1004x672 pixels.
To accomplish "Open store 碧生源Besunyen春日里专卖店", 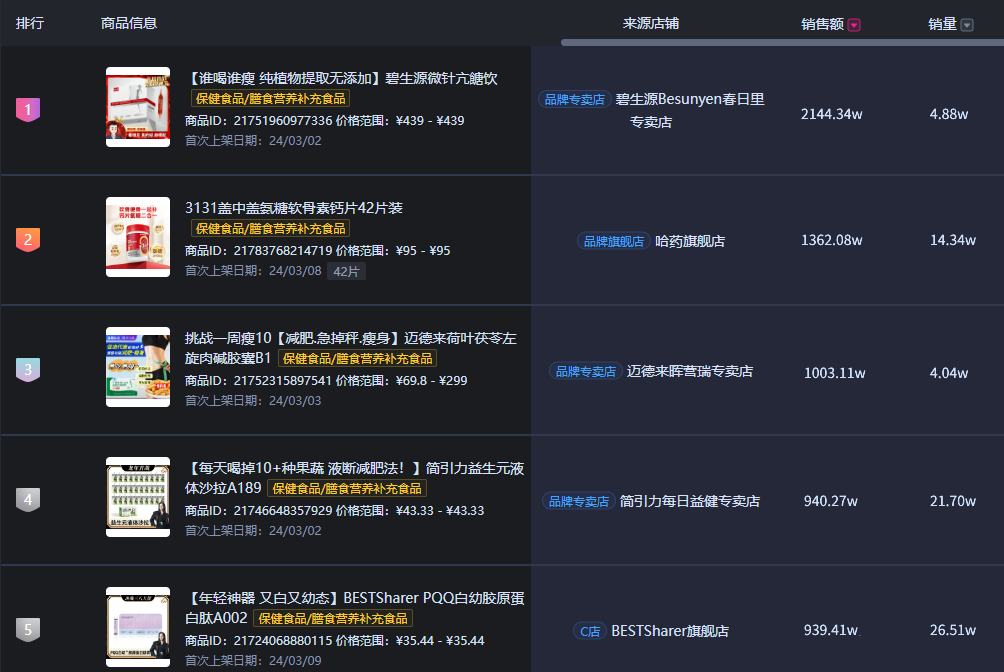I will (690, 110).
